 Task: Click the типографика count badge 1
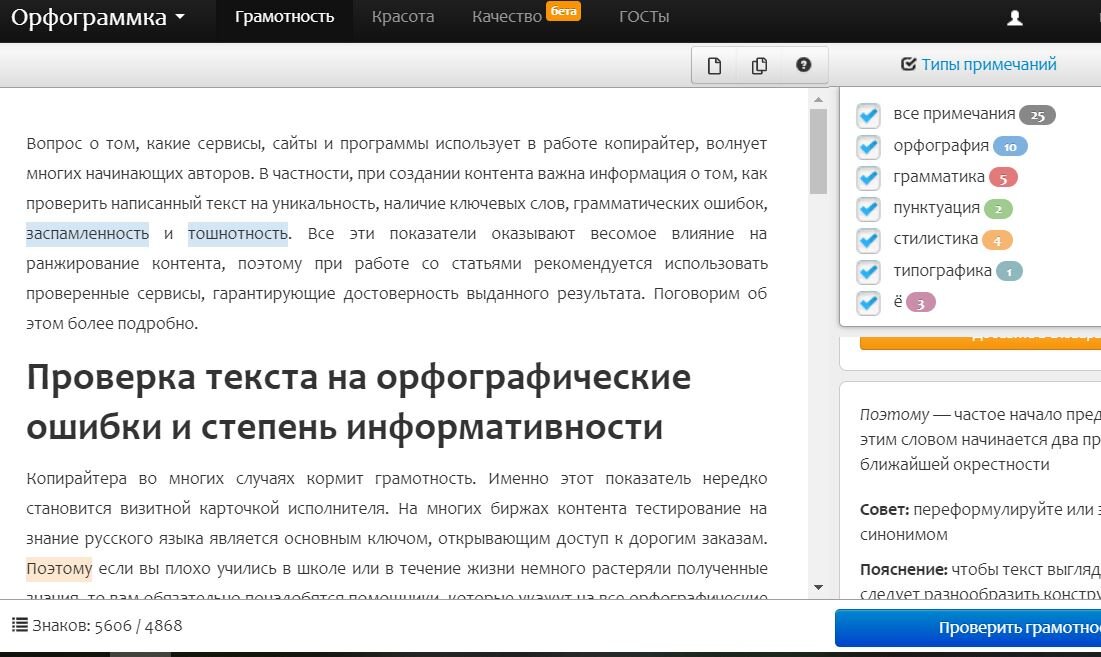(1009, 272)
